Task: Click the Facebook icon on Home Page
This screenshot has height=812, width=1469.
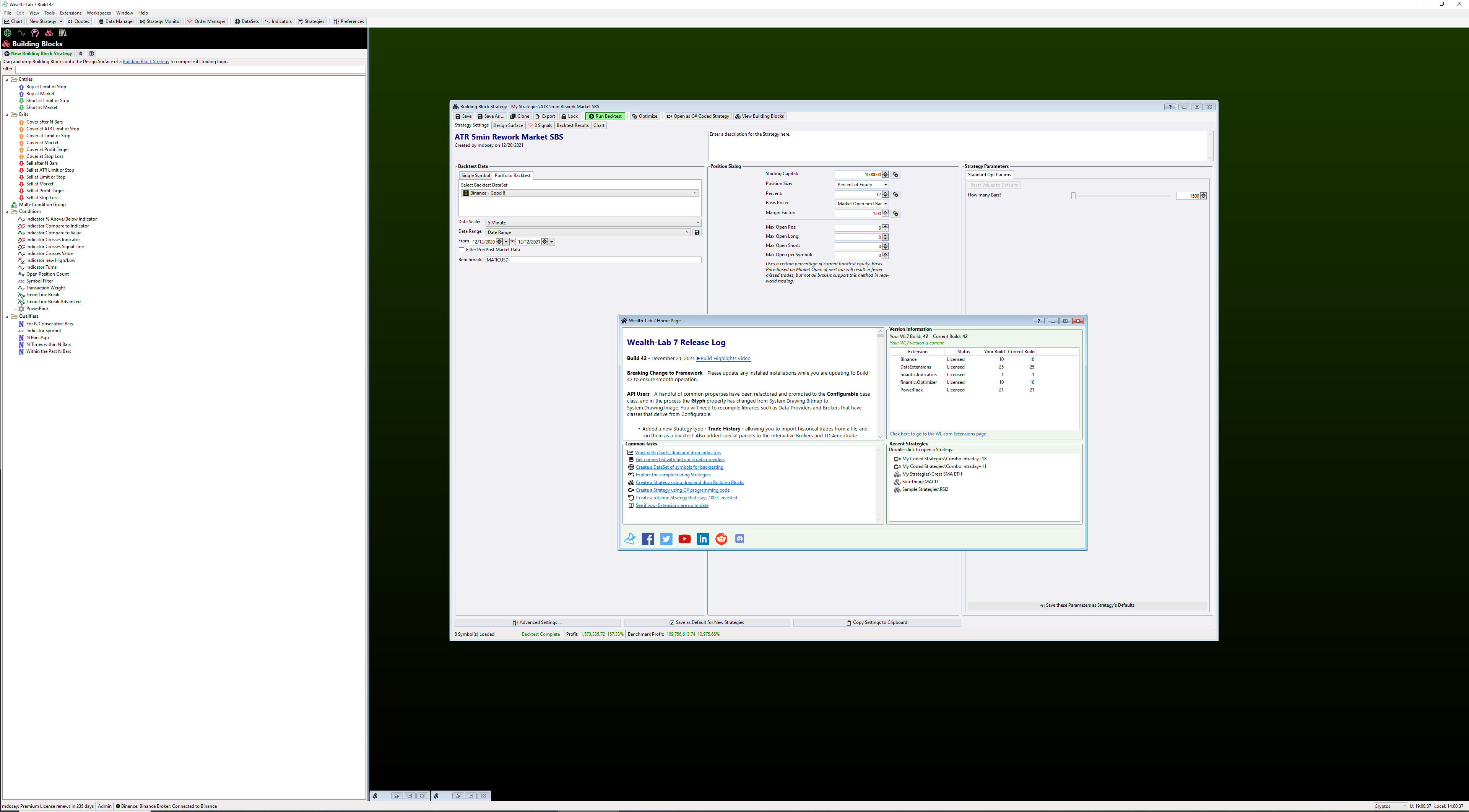Action: [x=648, y=539]
